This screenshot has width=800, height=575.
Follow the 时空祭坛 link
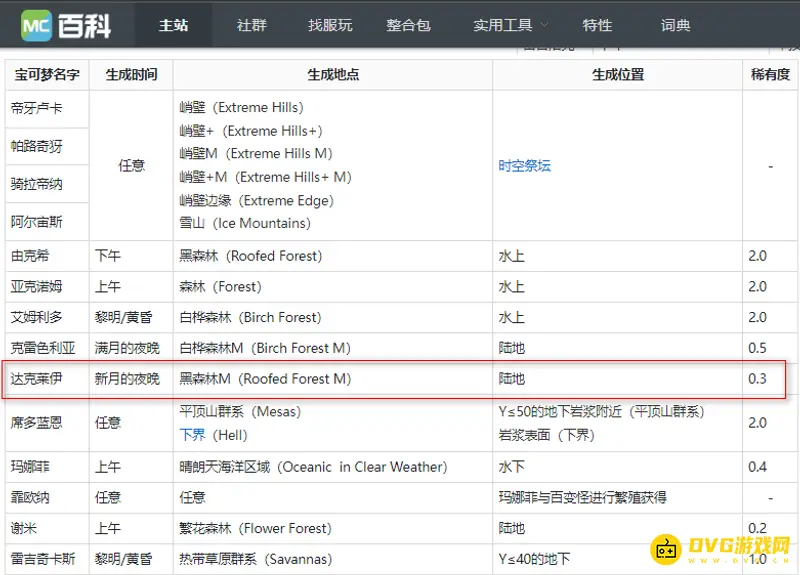pyautogui.click(x=525, y=166)
